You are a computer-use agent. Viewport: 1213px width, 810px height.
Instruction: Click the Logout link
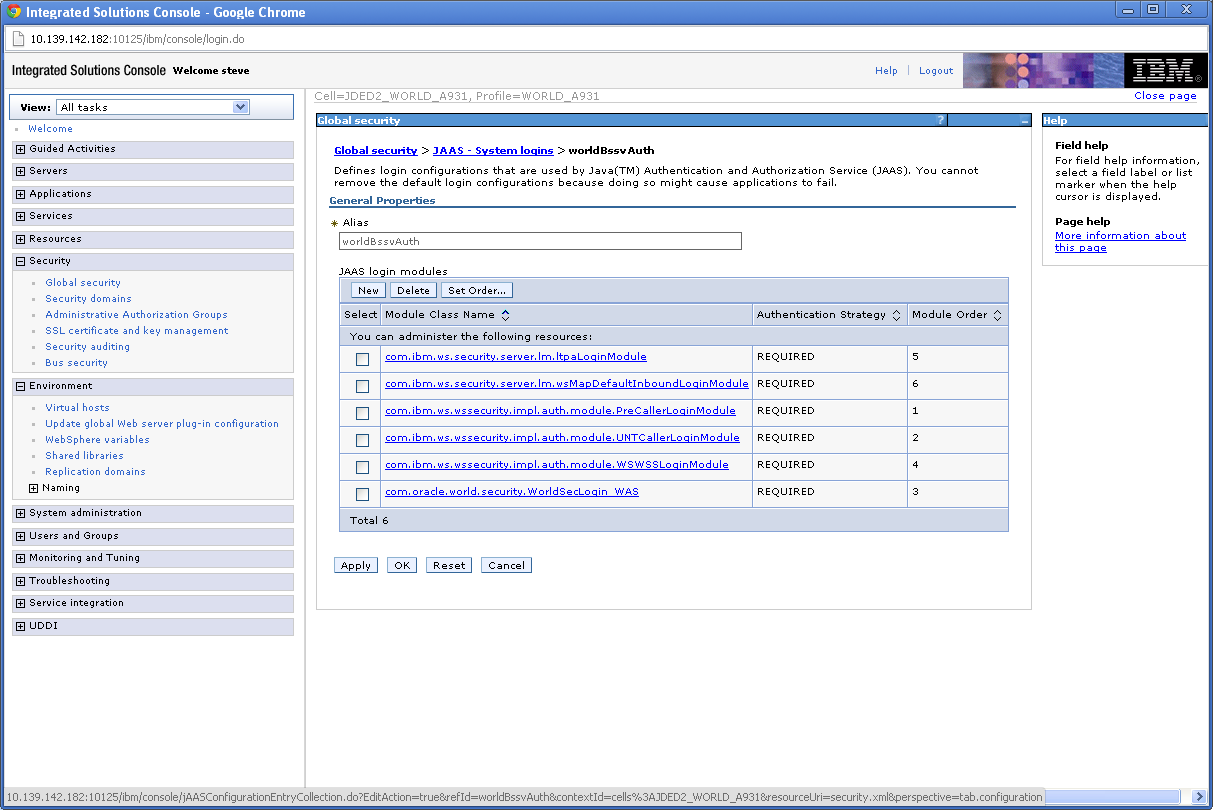[x=936, y=71]
